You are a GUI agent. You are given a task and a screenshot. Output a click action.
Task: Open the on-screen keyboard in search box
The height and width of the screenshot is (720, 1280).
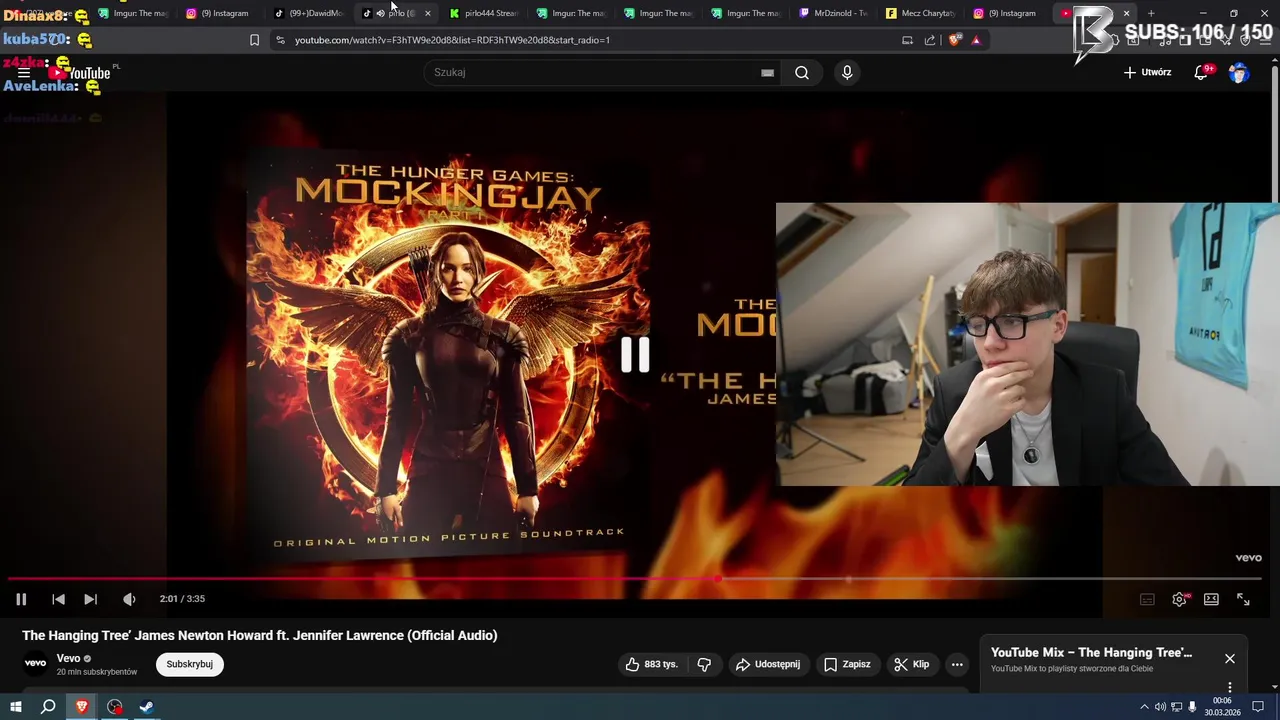pos(767,72)
